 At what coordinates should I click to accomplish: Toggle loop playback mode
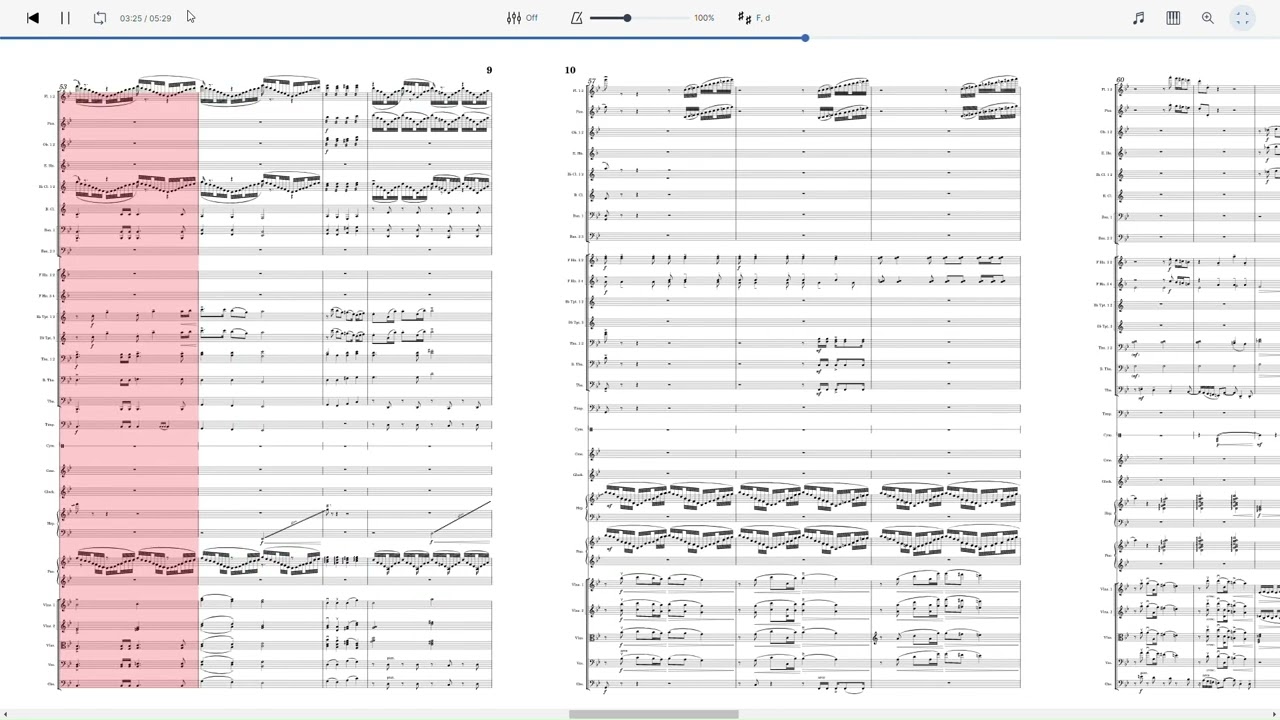[x=99, y=18]
